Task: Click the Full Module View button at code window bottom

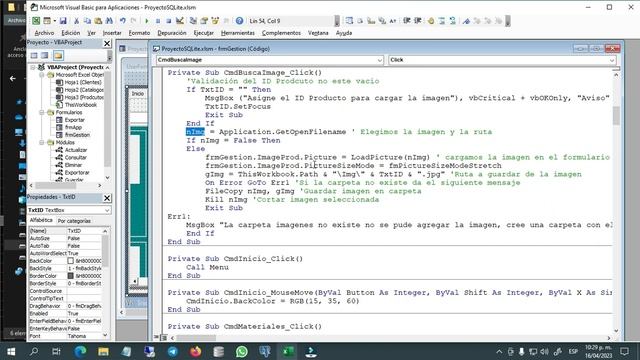Action: (x=164, y=338)
